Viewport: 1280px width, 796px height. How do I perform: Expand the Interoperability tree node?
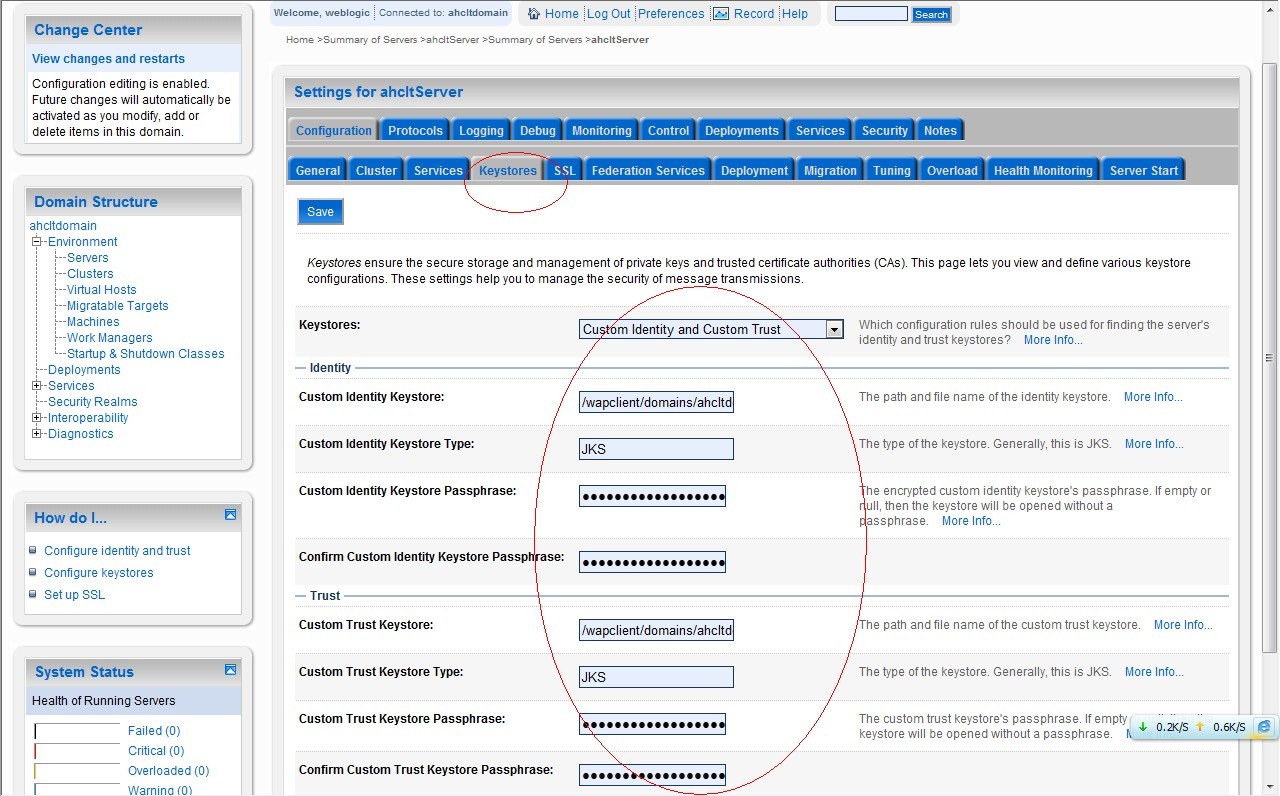click(x=37, y=418)
